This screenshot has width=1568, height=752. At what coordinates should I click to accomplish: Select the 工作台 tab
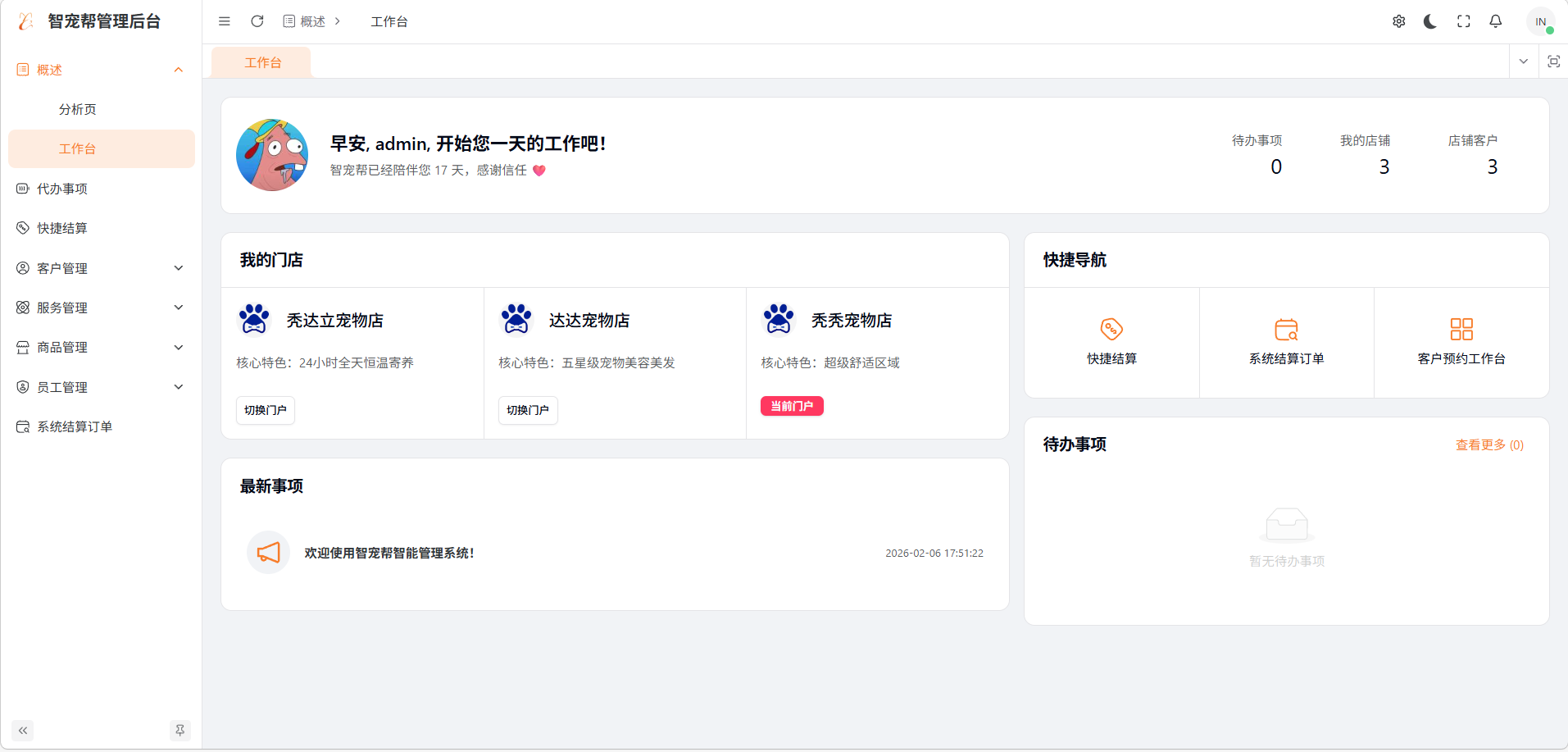point(261,62)
